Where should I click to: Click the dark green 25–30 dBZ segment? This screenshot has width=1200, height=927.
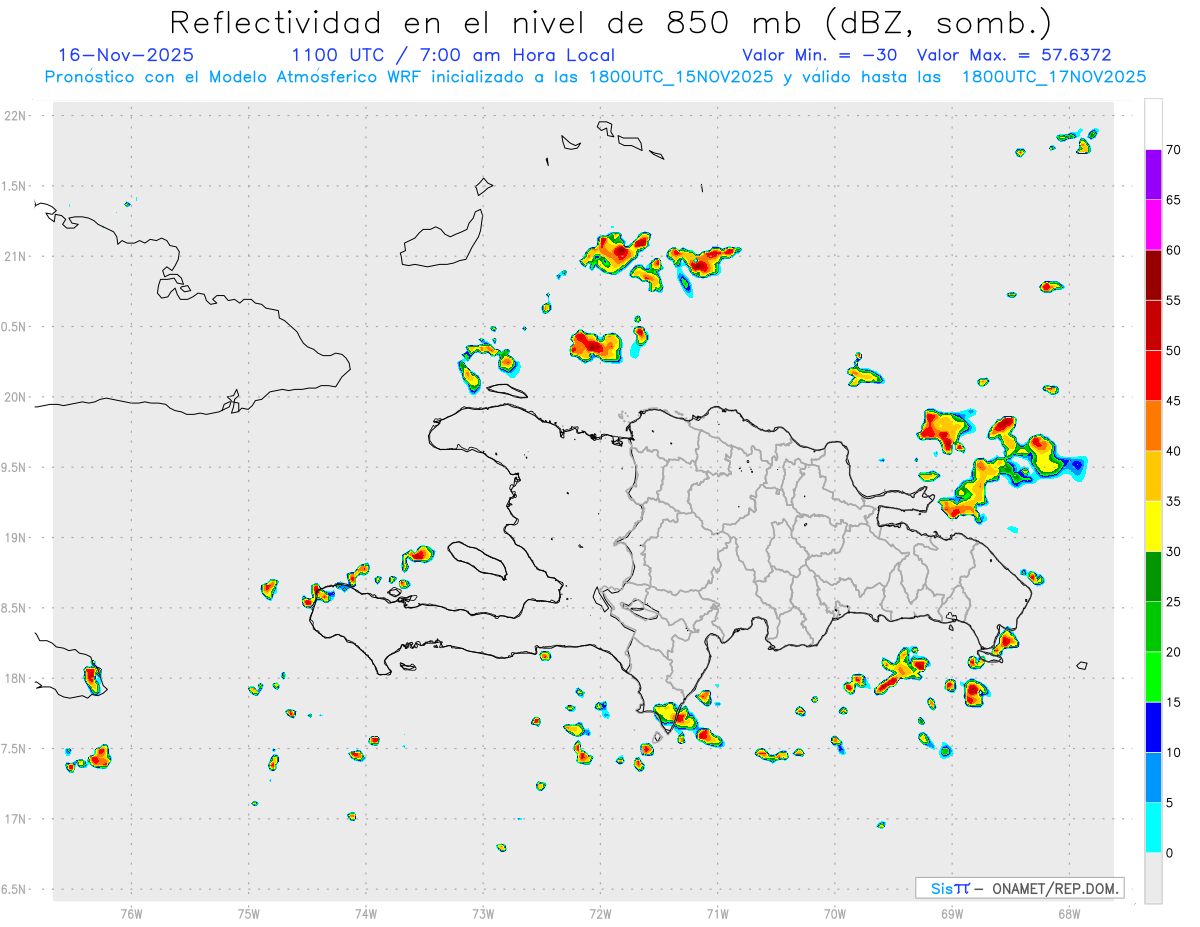pyautogui.click(x=1153, y=577)
